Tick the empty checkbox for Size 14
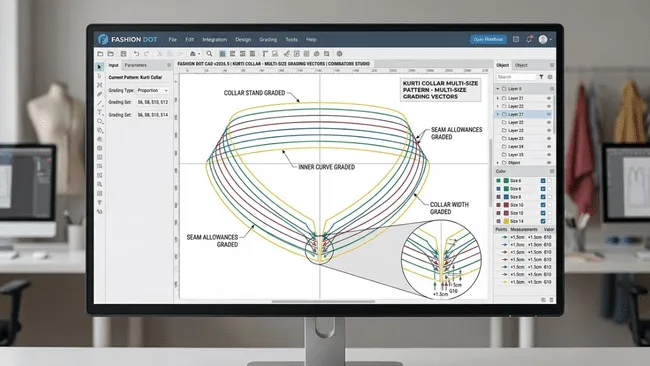This screenshot has width=650, height=366. [550, 221]
